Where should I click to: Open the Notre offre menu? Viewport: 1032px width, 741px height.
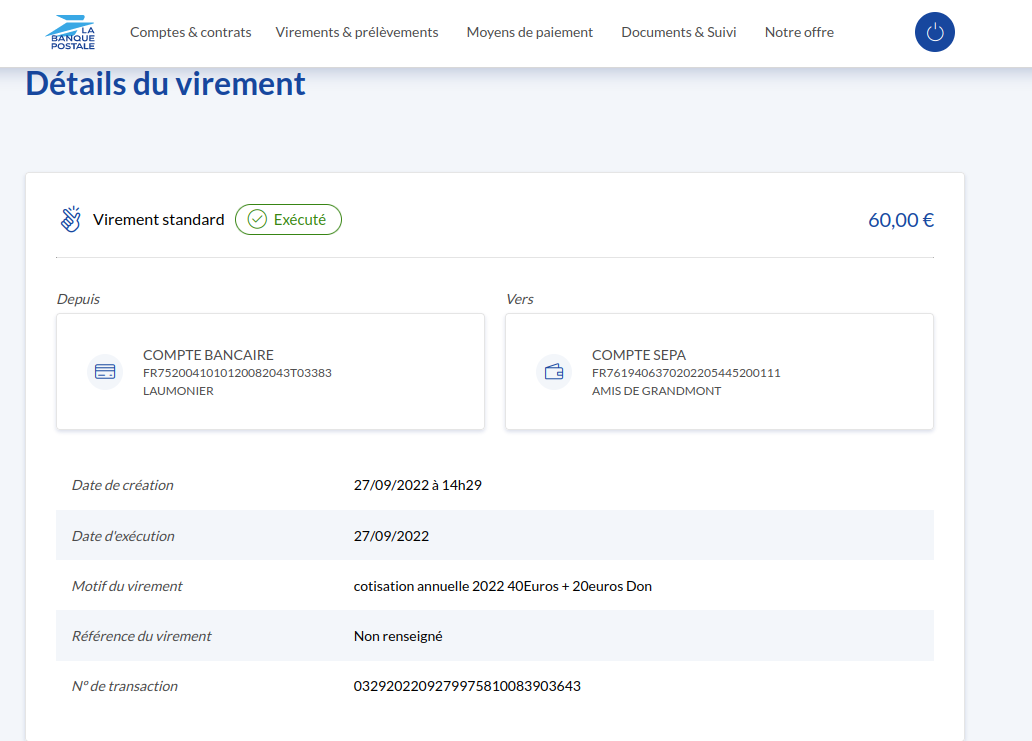[x=799, y=32]
